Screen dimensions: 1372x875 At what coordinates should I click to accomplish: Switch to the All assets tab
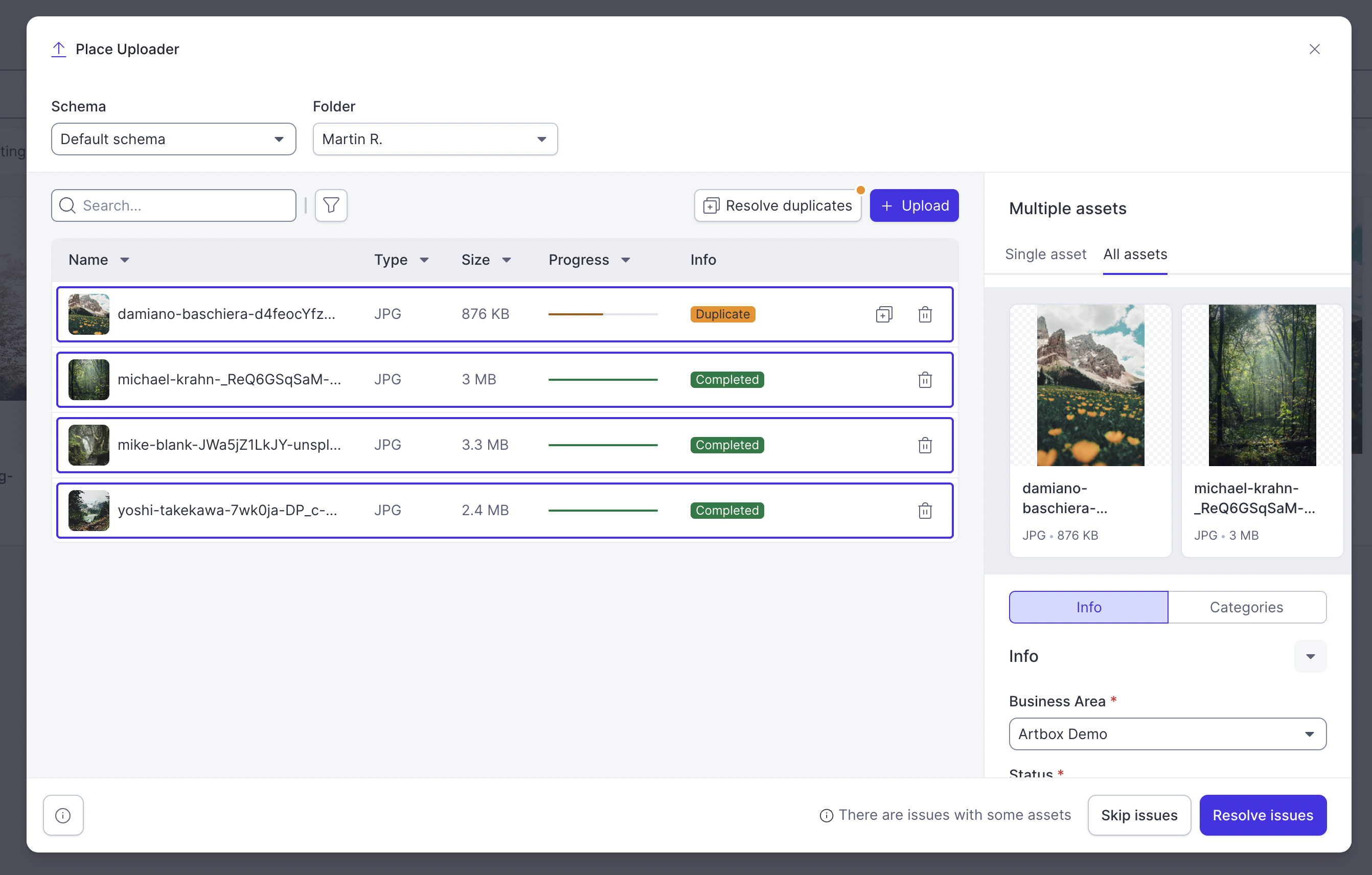(x=1135, y=254)
